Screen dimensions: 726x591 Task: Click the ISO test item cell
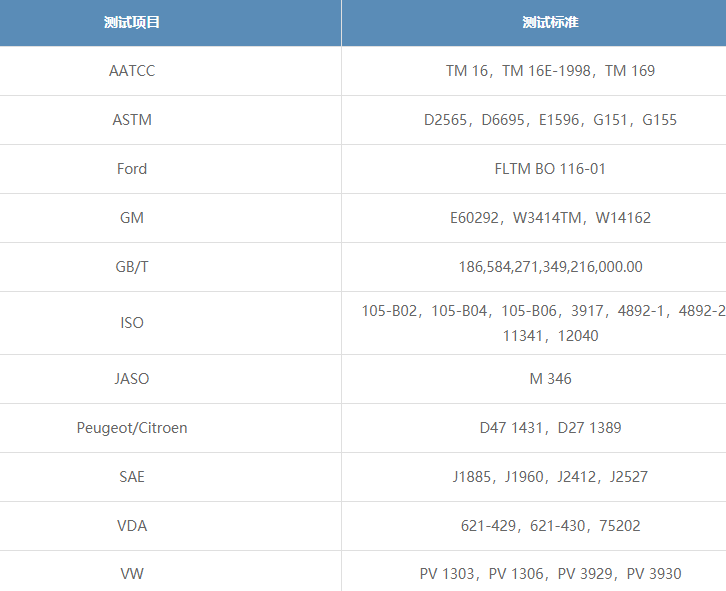point(132,323)
